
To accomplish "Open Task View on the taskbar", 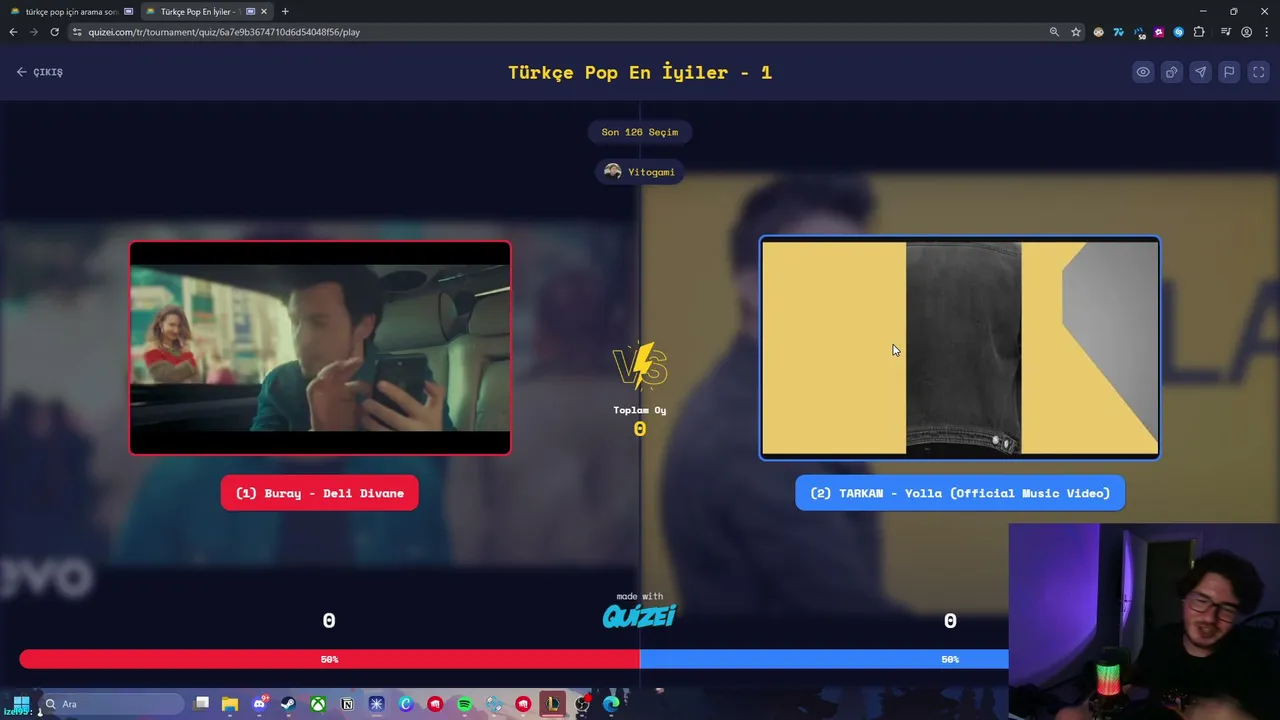I will tap(202, 704).
